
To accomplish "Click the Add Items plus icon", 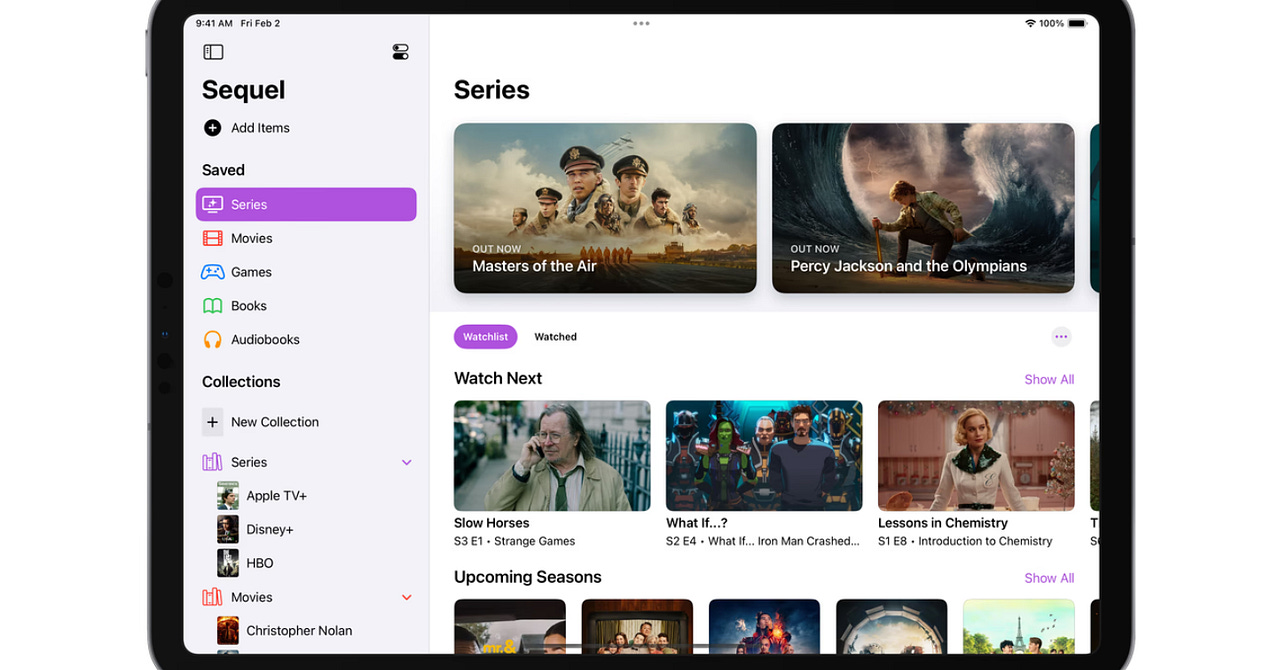I will 212,128.
